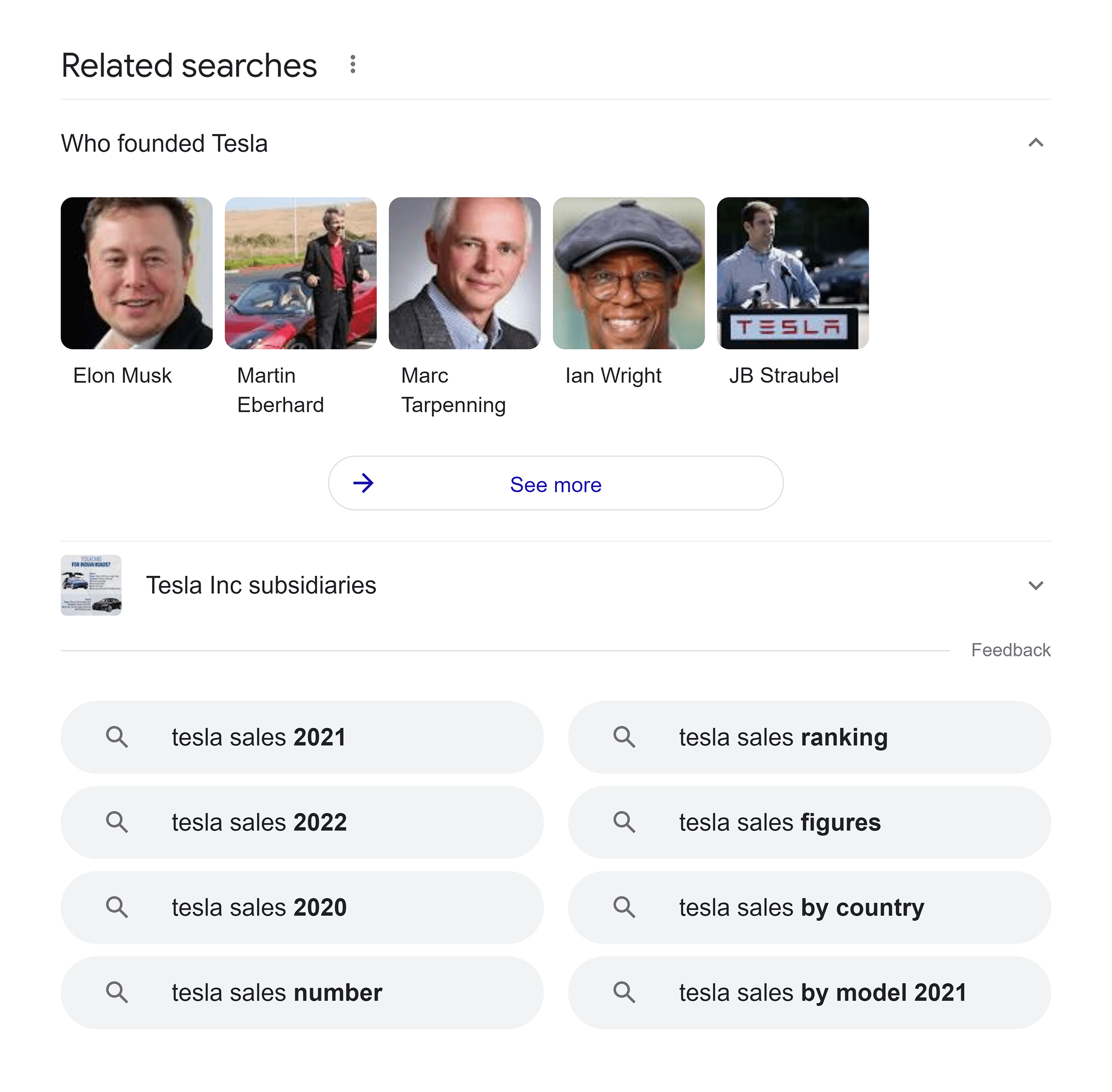
Task: Click the Feedback link
Action: (1011, 650)
